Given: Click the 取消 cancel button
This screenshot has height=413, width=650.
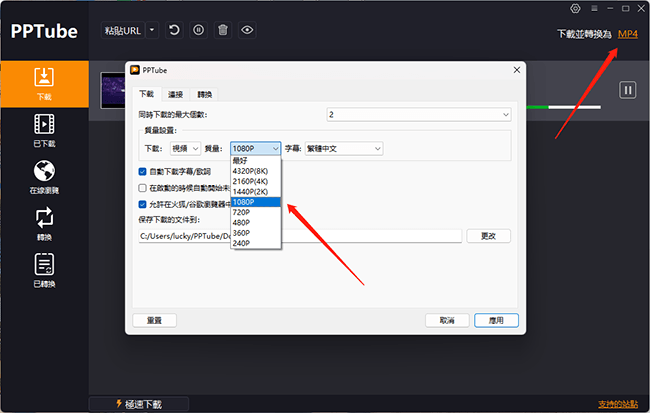Looking at the screenshot, I should click(447, 320).
